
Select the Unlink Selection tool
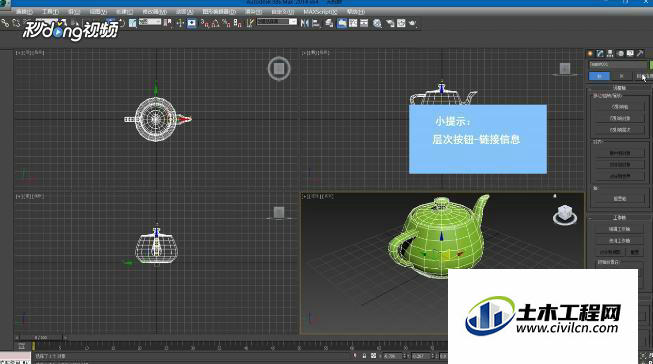16,23
